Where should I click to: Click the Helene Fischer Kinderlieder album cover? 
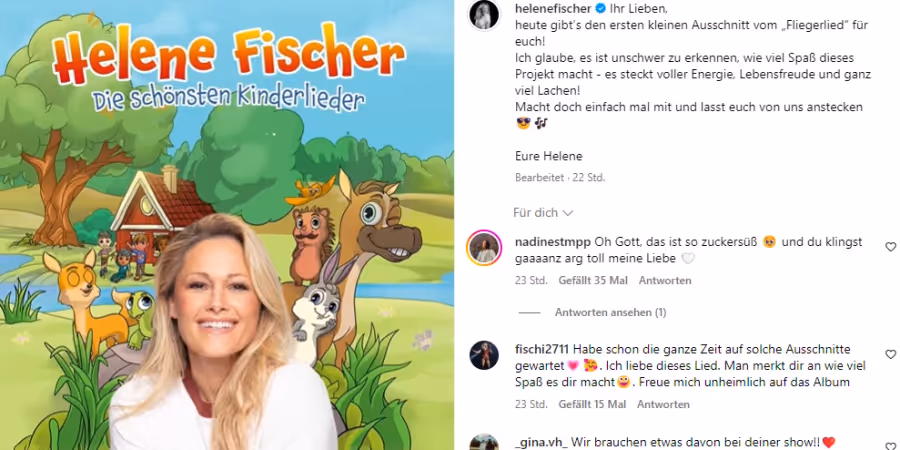227,225
